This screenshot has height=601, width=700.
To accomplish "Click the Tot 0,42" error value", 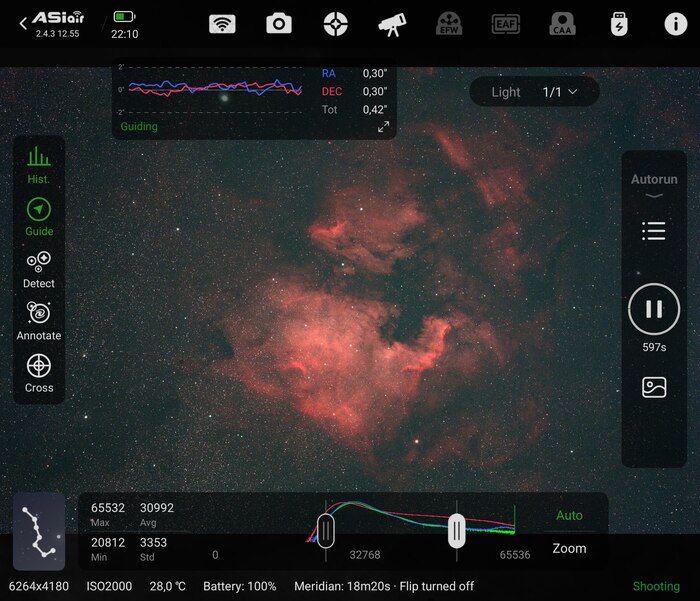I will tap(375, 110).
